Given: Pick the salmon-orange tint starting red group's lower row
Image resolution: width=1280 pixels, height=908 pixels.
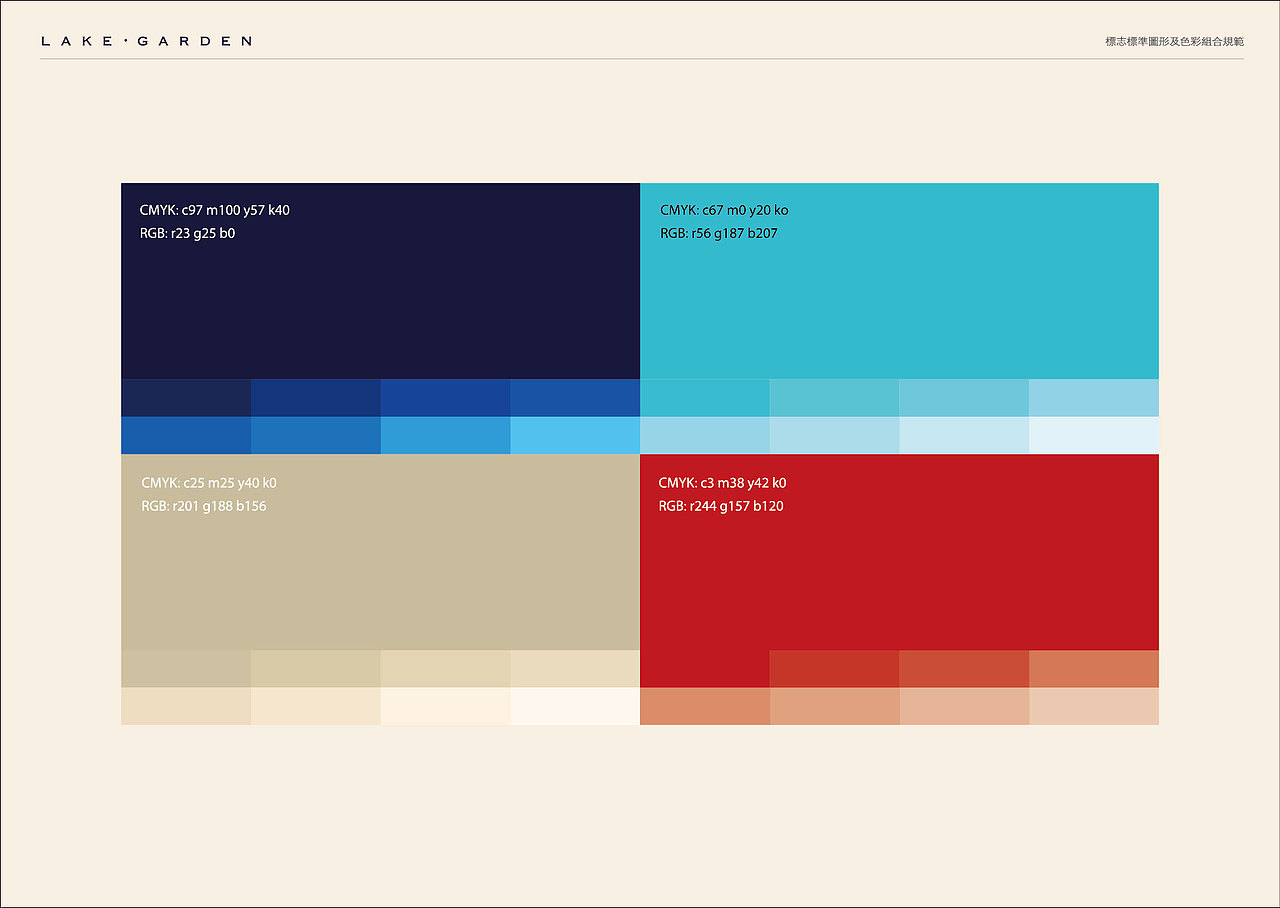Looking at the screenshot, I should (x=705, y=706).
